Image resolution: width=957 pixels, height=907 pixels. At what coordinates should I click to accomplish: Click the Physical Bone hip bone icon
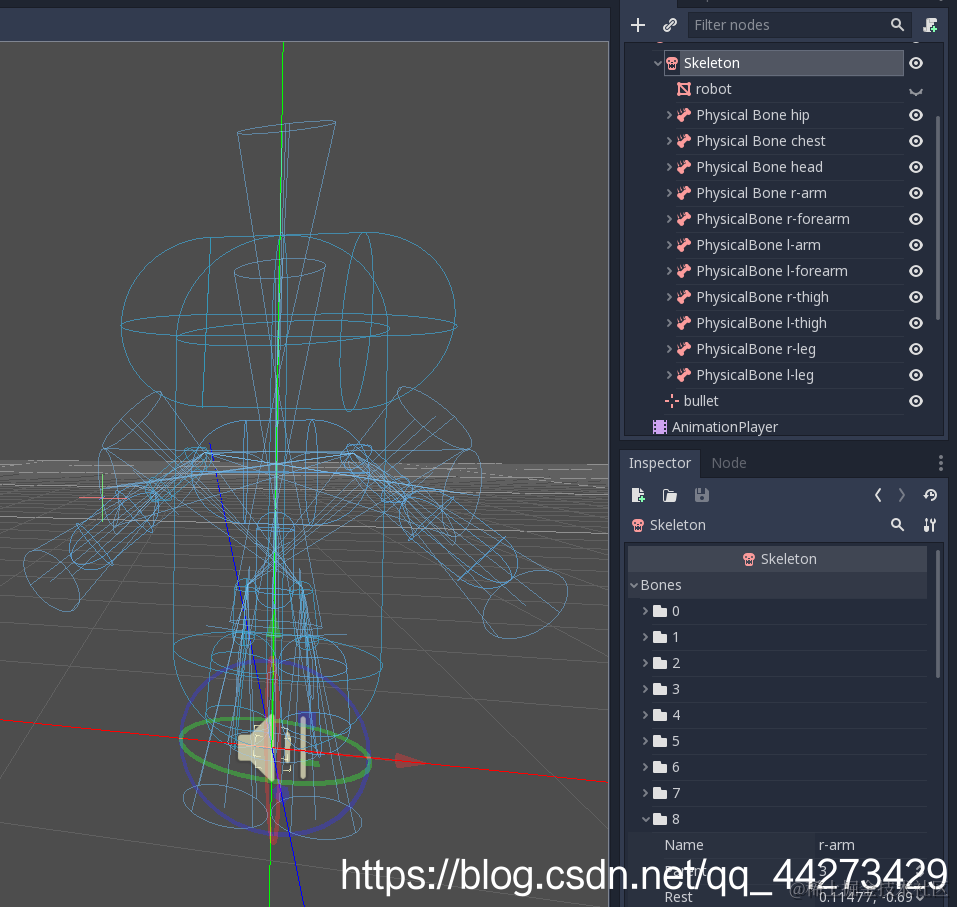[684, 115]
